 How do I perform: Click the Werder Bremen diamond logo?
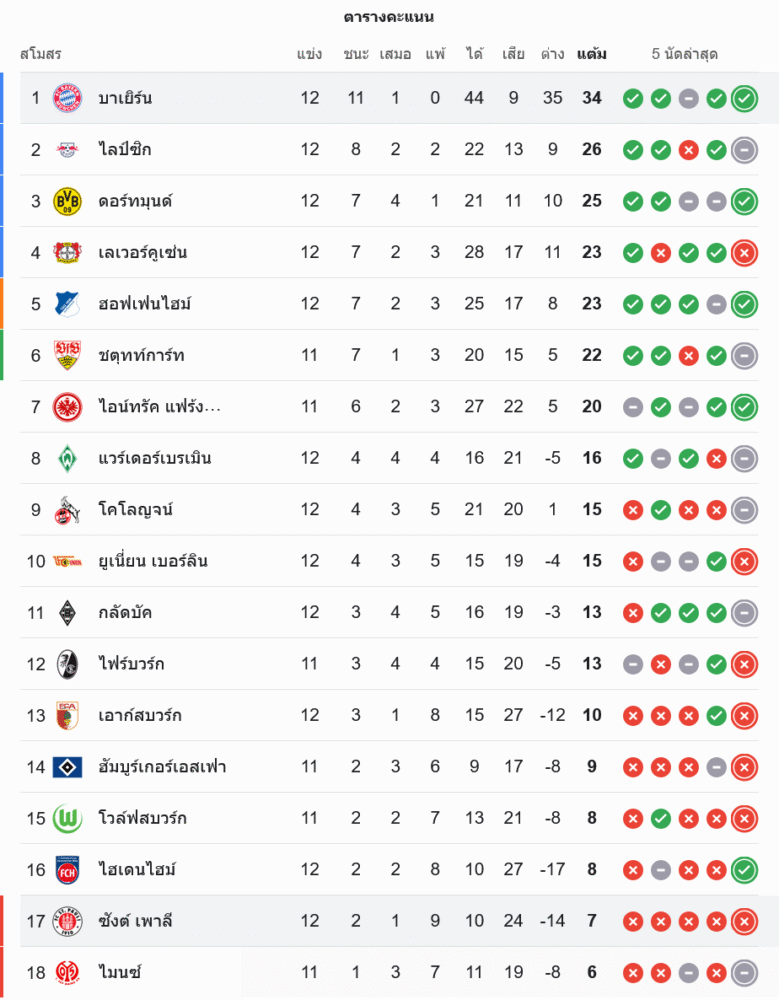(67, 459)
